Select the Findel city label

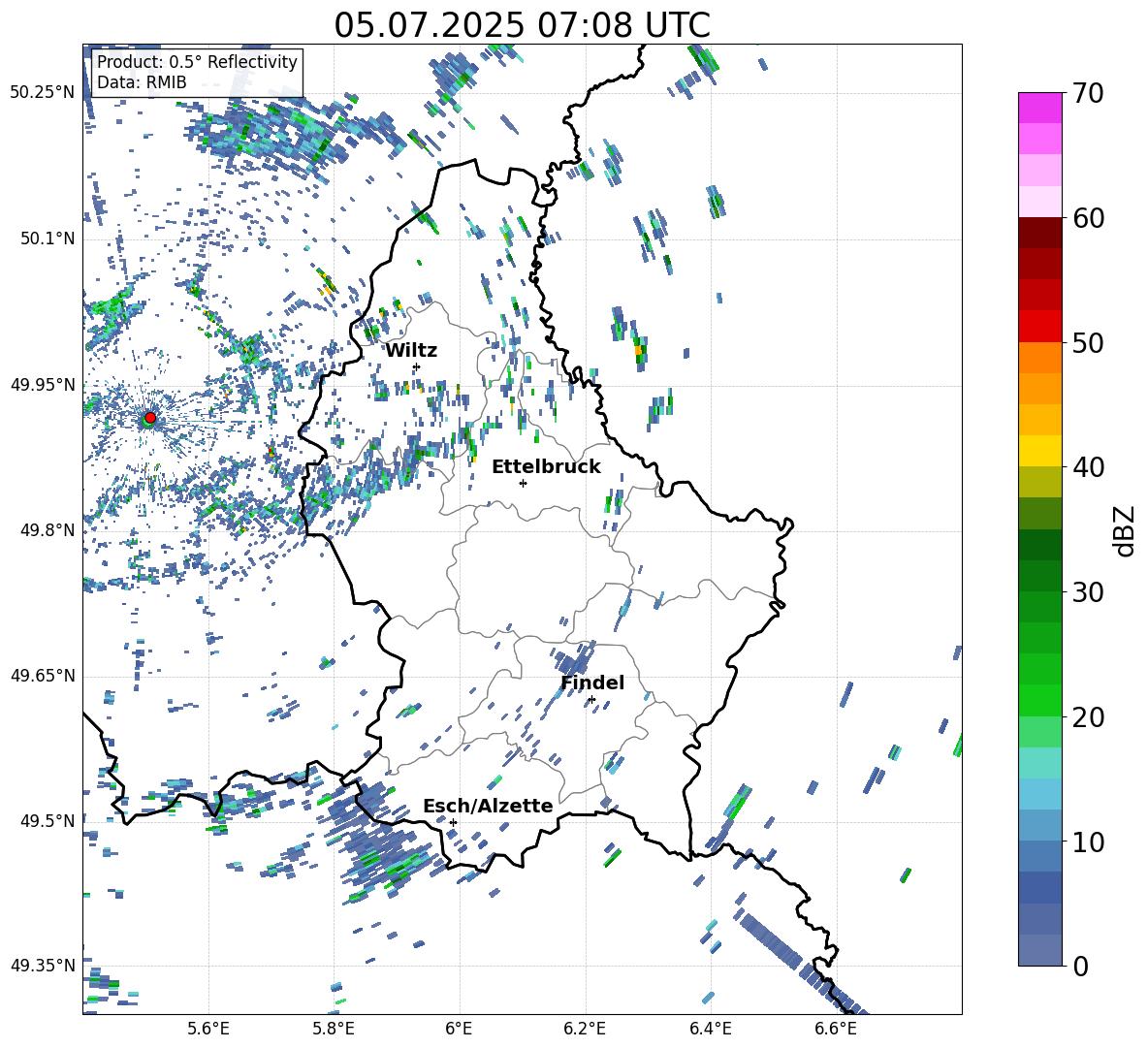point(592,683)
